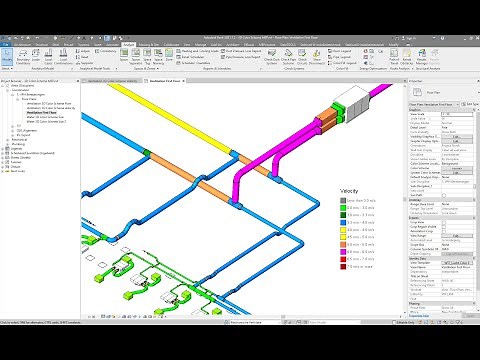Expand the Revit Links tree node
Image resolution: width=480 pixels, height=360 pixels.
click(x=3, y=171)
